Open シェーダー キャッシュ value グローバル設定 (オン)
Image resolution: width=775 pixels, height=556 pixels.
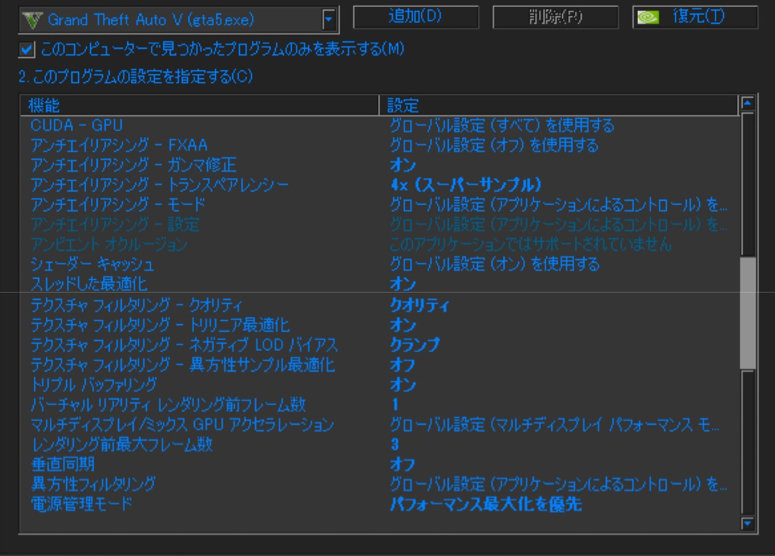pos(494,264)
